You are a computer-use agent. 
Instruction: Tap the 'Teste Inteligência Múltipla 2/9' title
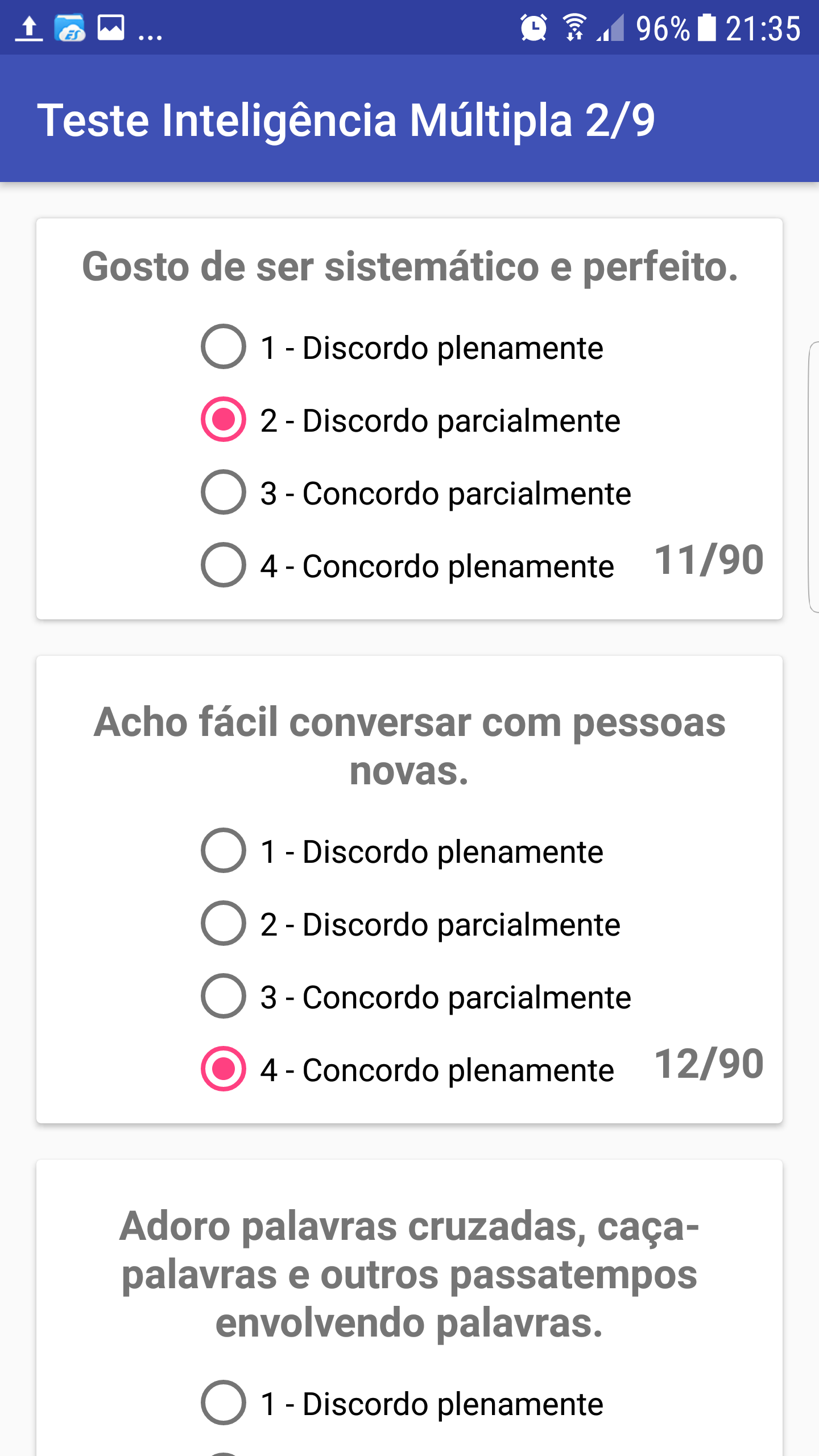coord(346,121)
